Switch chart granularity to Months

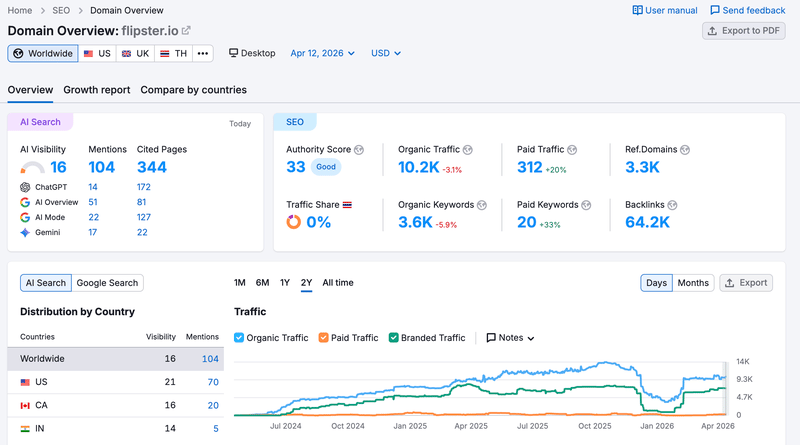693,283
